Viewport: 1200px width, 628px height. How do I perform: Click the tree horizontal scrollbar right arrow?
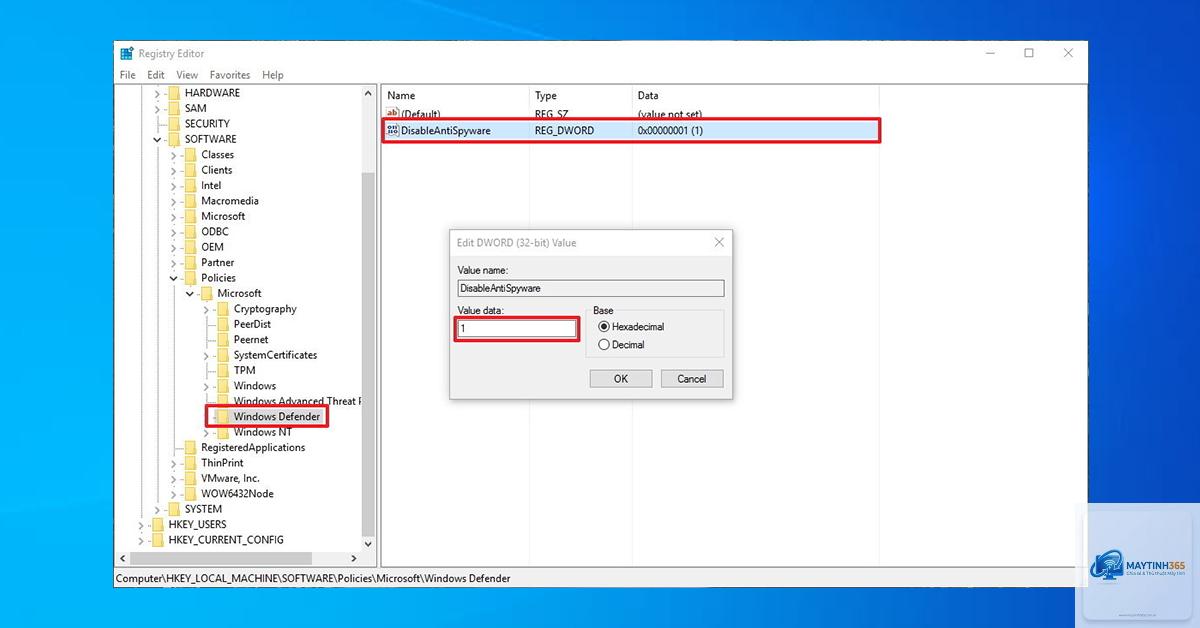[354, 558]
